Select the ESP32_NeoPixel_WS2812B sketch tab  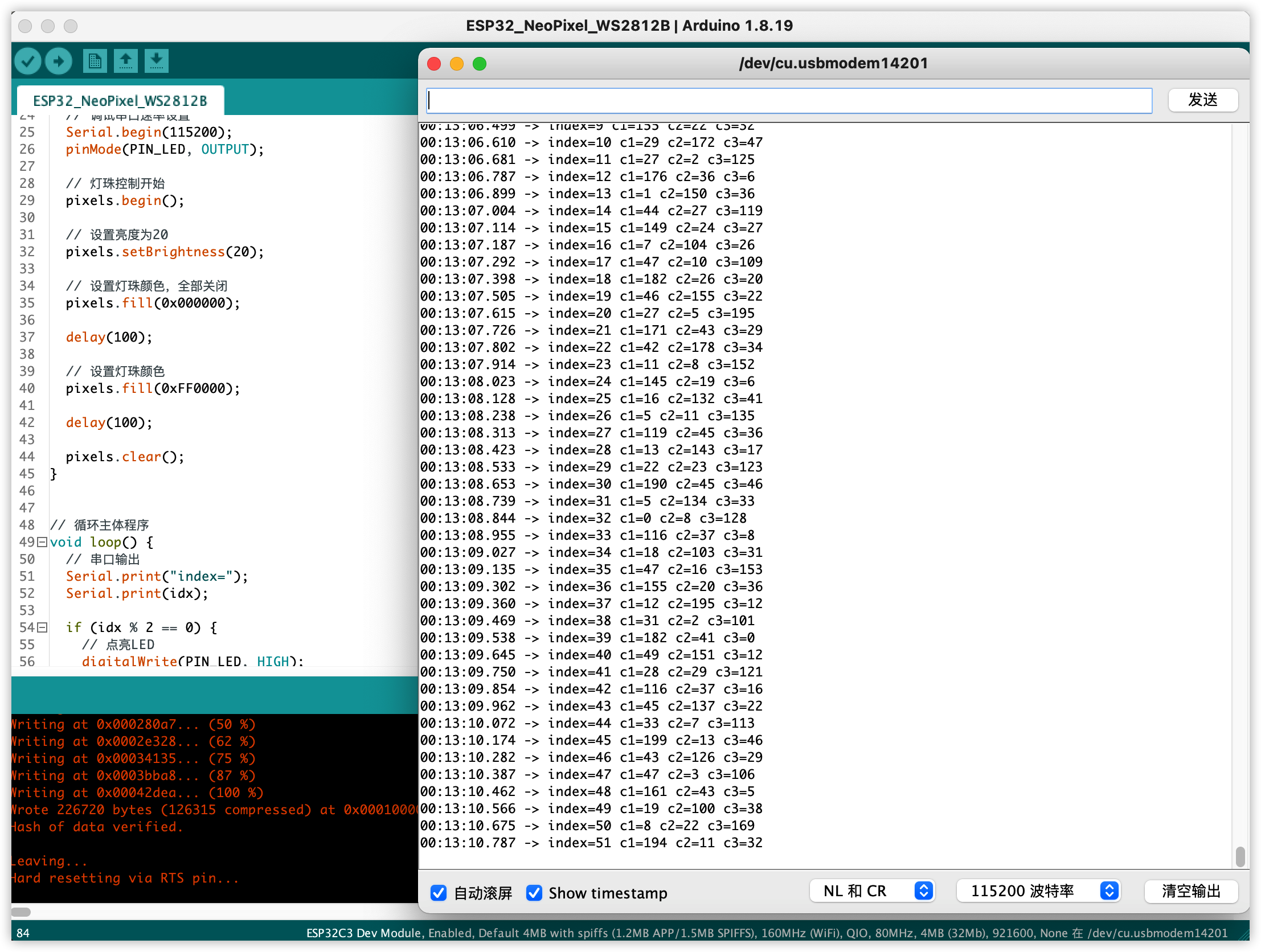(x=120, y=101)
